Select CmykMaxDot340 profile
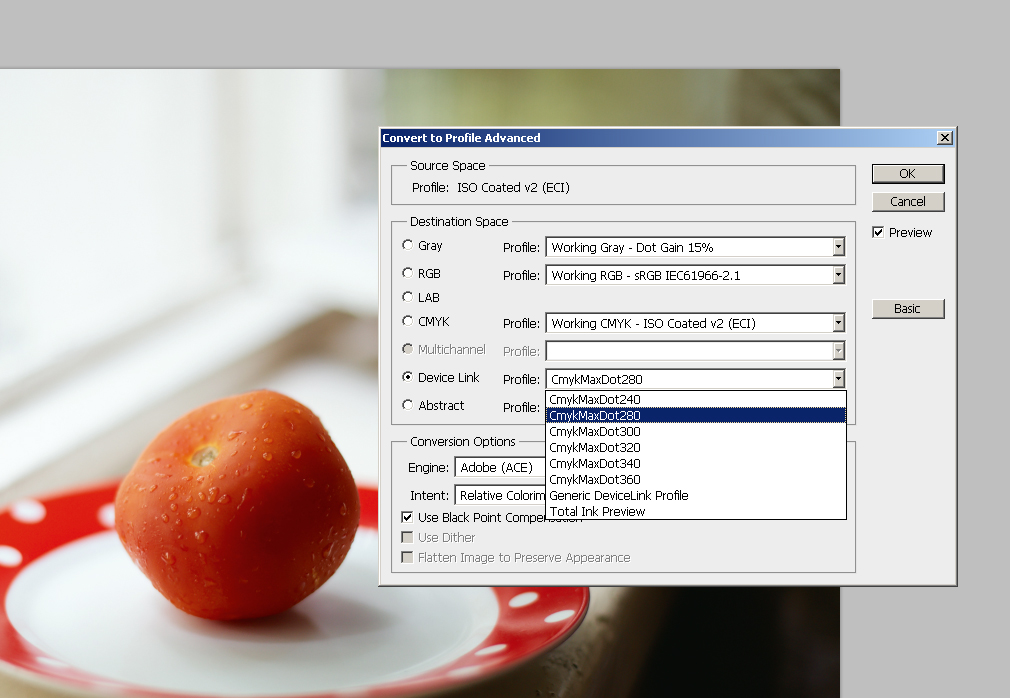1010x698 pixels. (x=696, y=464)
